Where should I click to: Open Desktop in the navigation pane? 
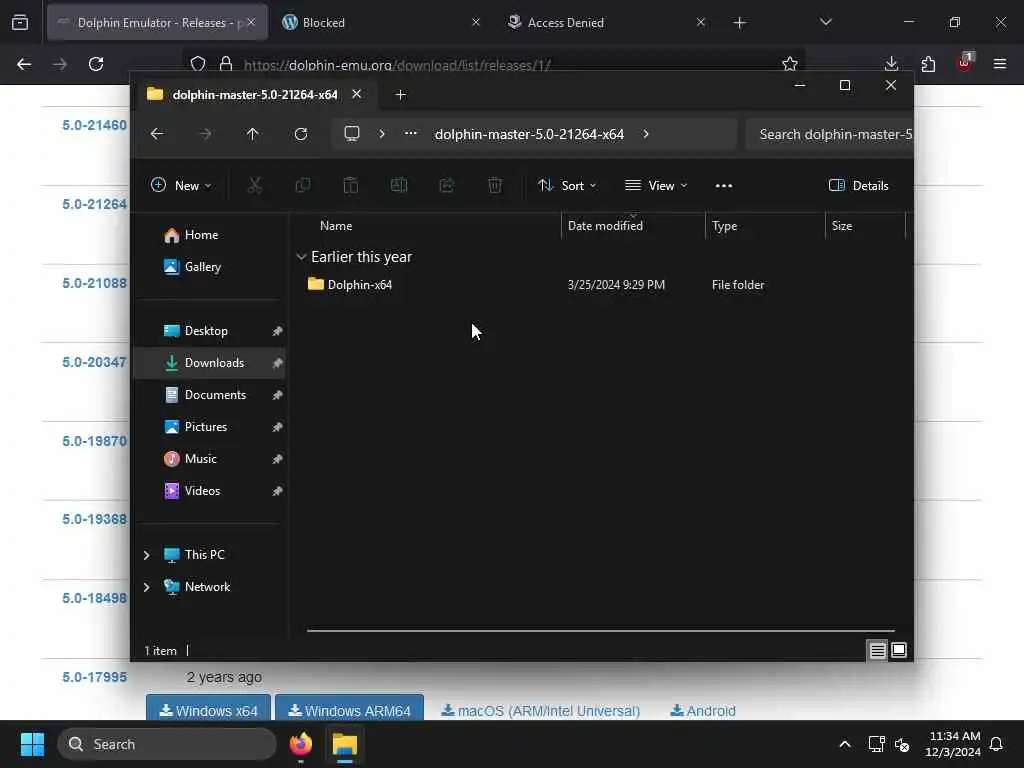coord(210,331)
